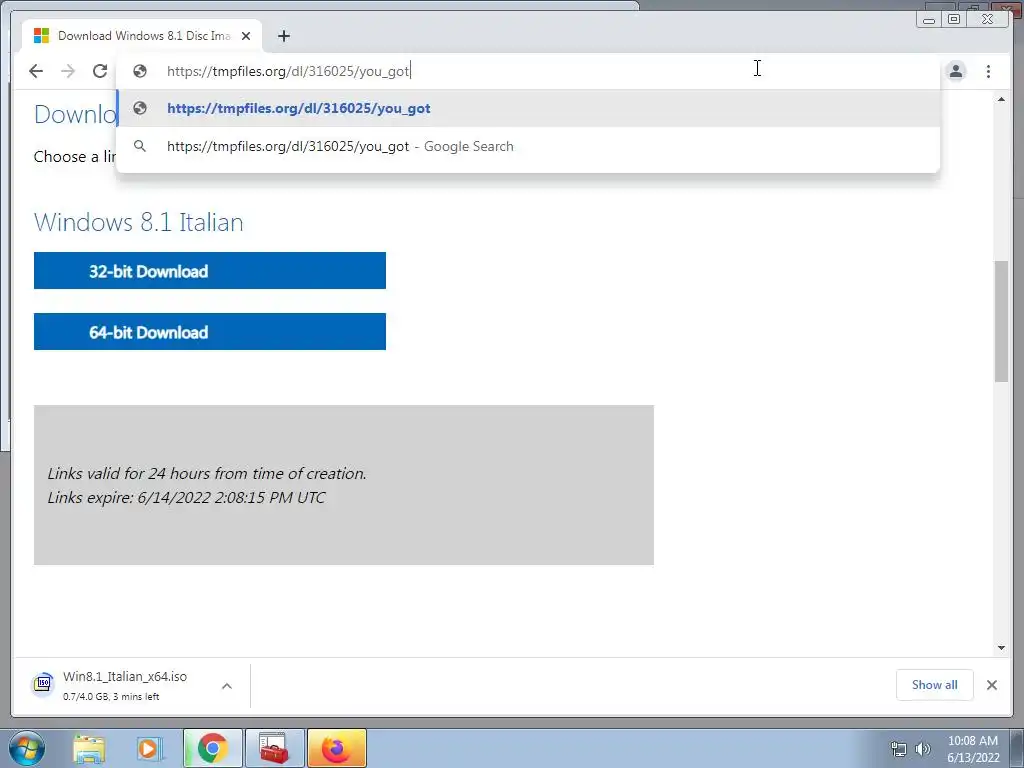Click the taskbar clock showing 10:08 AM
Image resolution: width=1024 pixels, height=768 pixels.
[972, 749]
